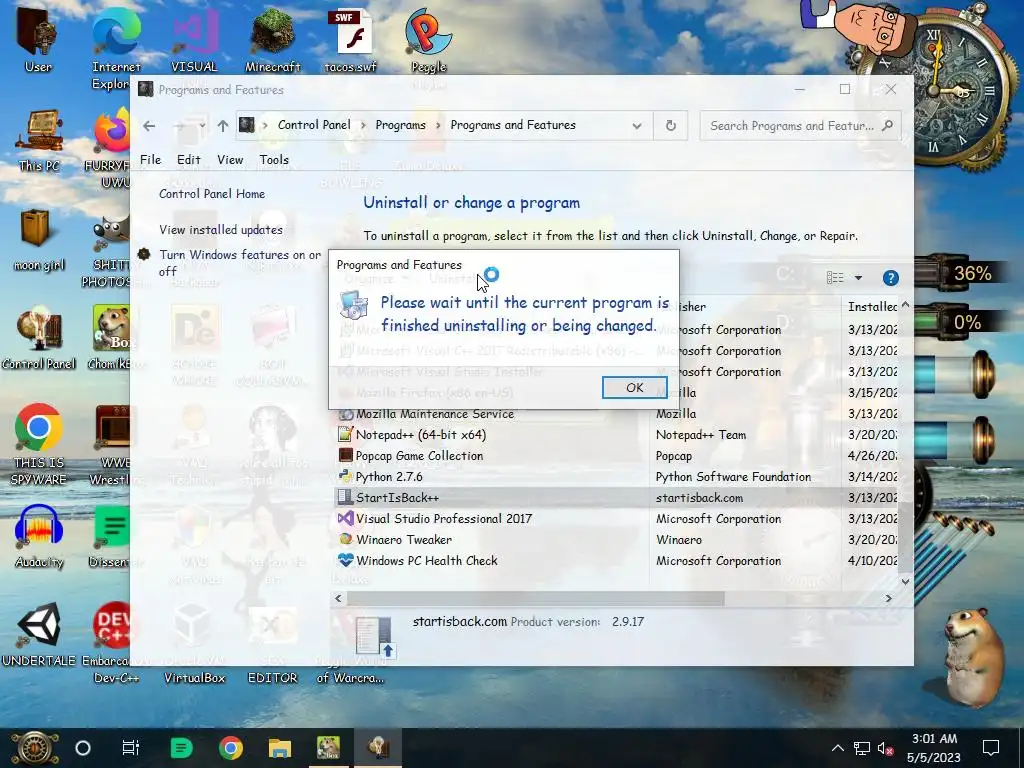Click OK in the Programs and Features dialog

634,387
